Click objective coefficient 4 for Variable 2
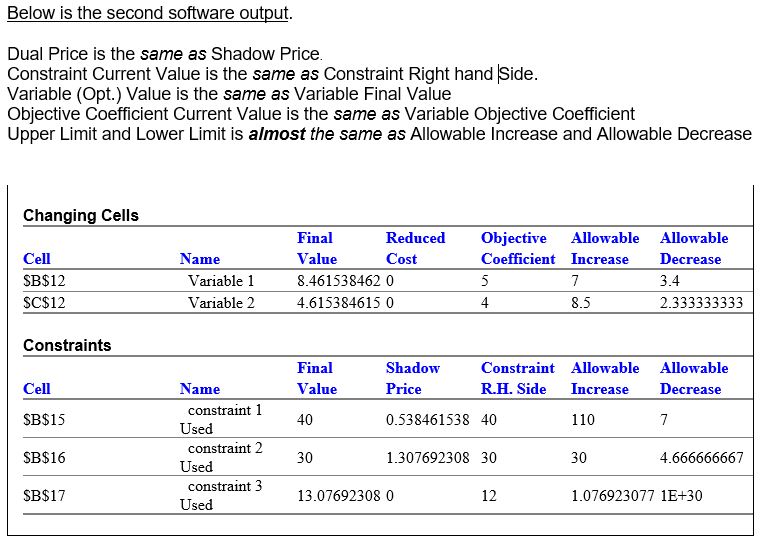The width and height of the screenshot is (761, 540). point(484,303)
